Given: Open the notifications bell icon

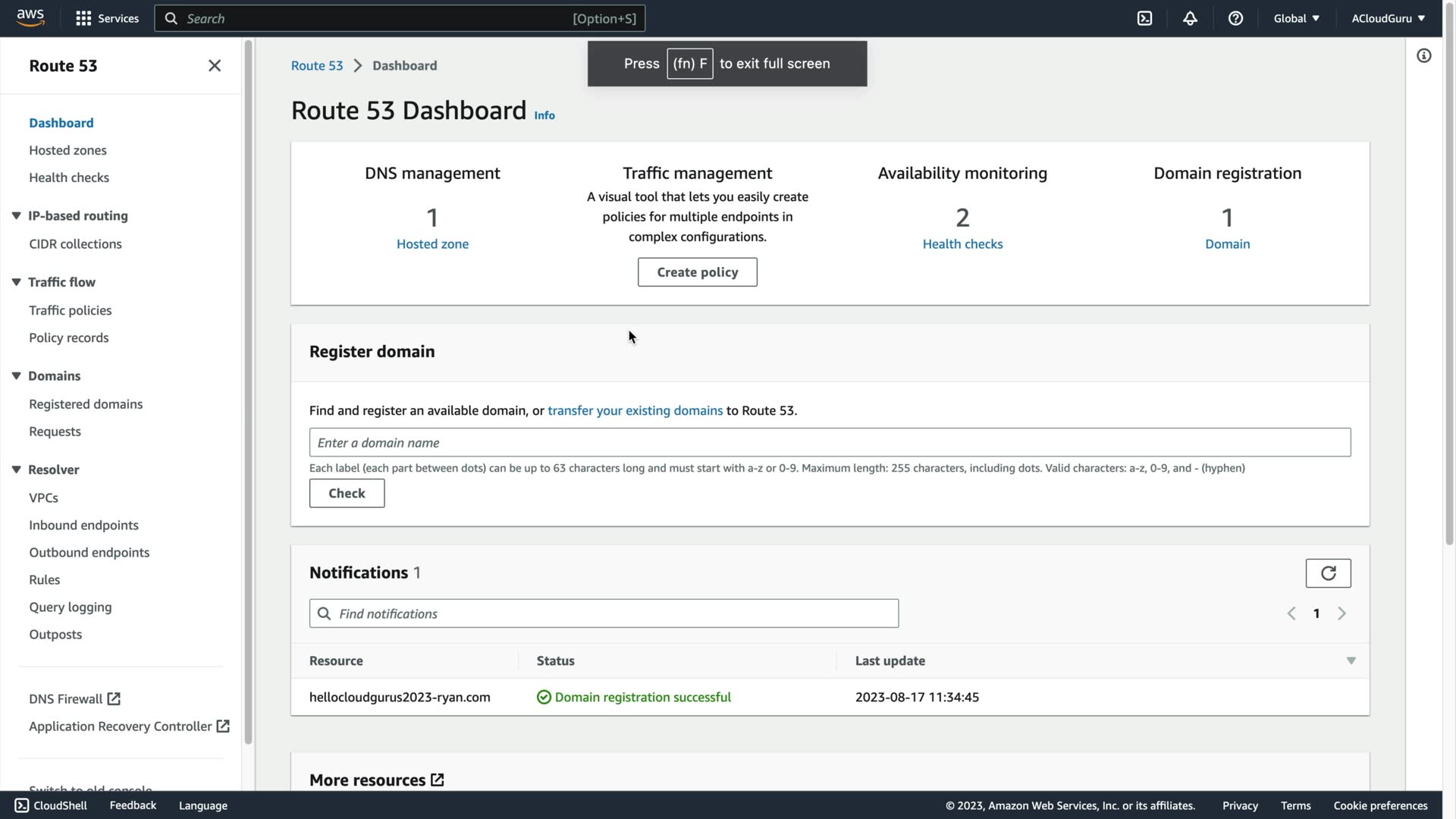Looking at the screenshot, I should [x=1190, y=18].
